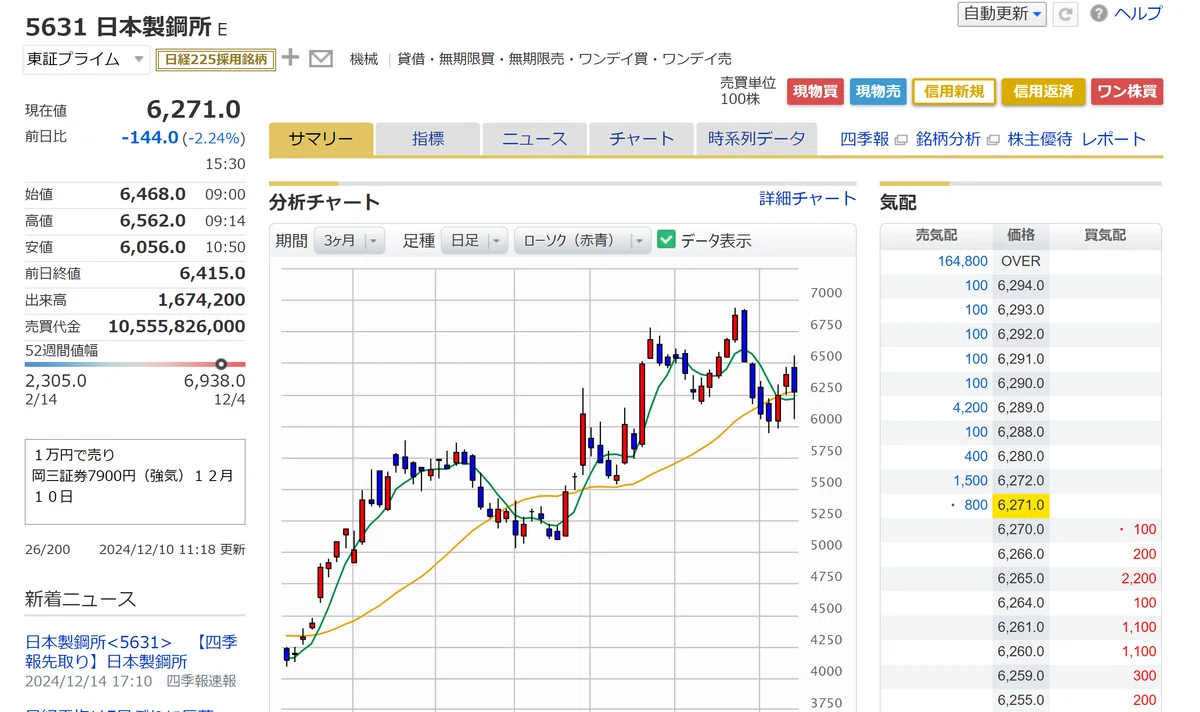
Task: Switch to the チャート tab
Action: tap(642, 139)
